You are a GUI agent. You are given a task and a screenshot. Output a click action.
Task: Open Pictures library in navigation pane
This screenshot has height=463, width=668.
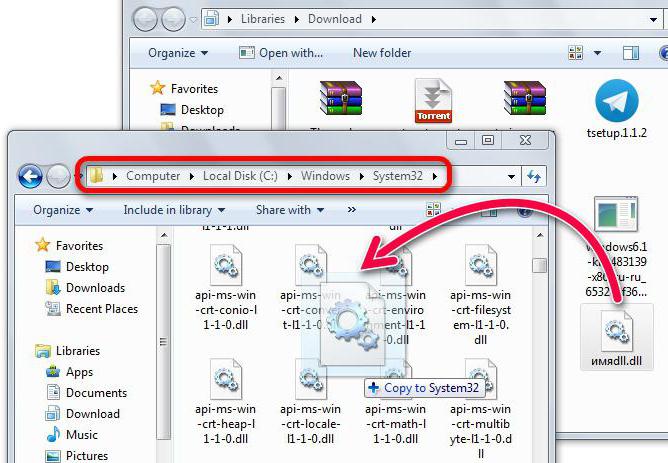tap(77, 455)
